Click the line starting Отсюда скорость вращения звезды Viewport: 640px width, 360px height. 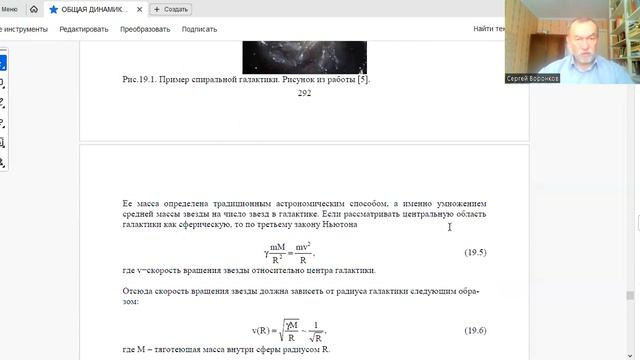[301, 291]
